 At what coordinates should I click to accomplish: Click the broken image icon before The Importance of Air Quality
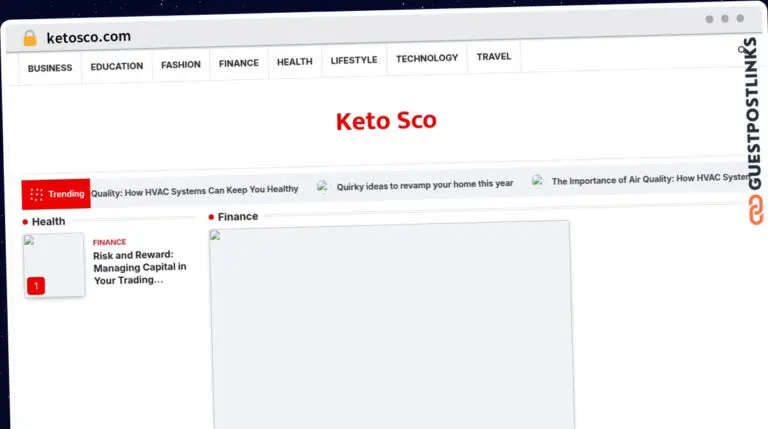point(537,180)
